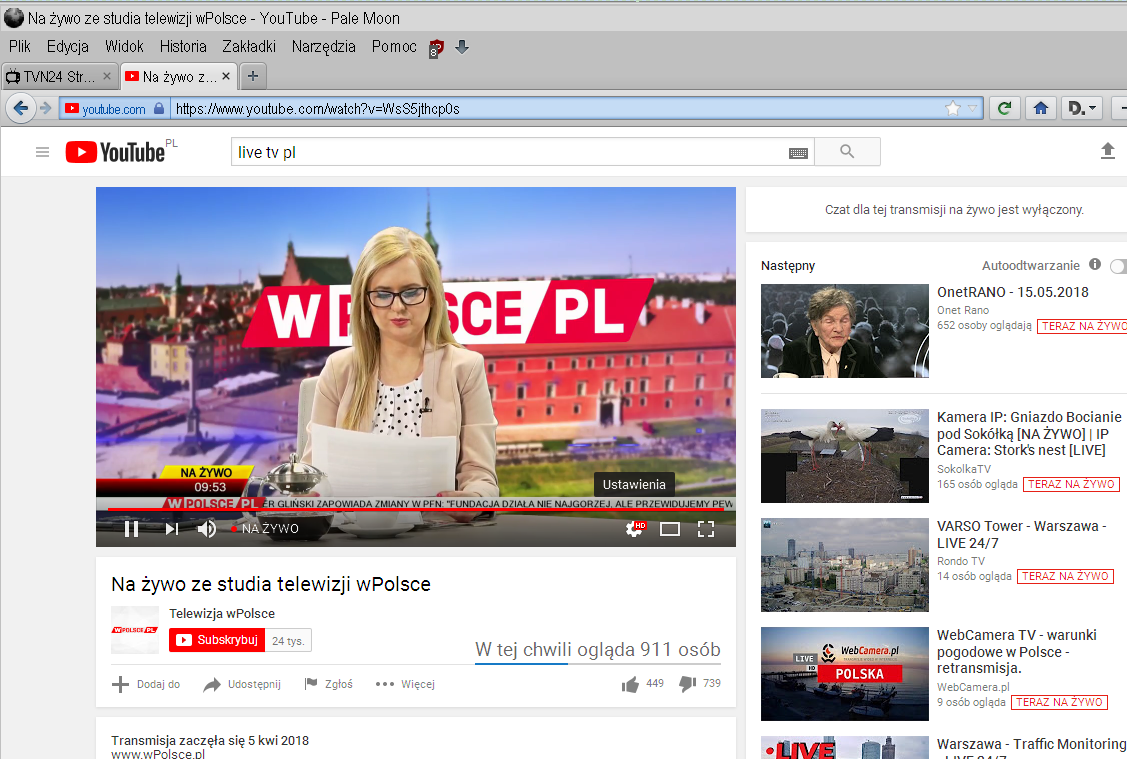This screenshot has width=1127, height=759.
Task: Open the bookmark star dropdown arrow
Action: [x=972, y=109]
